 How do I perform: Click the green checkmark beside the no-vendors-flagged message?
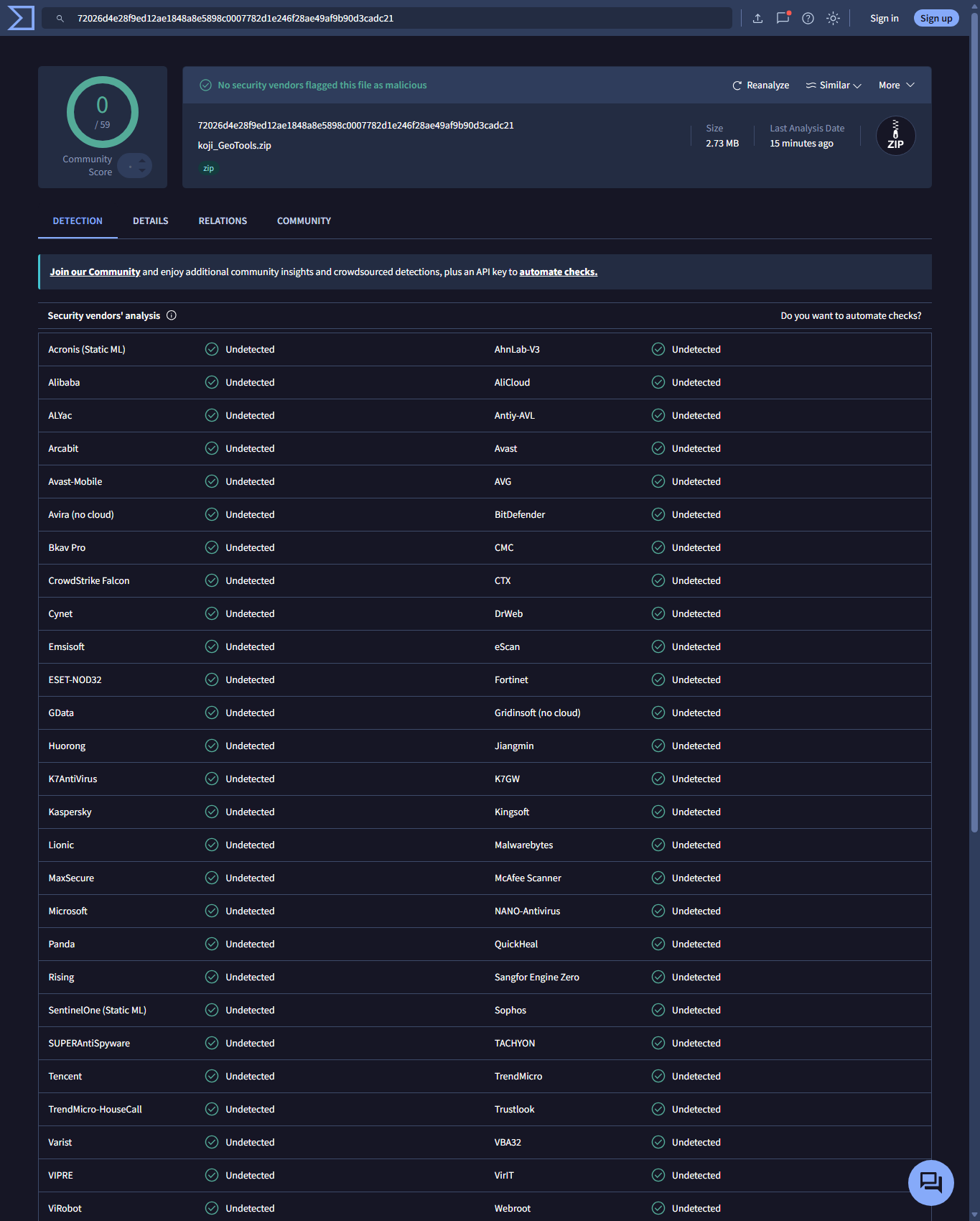pyautogui.click(x=205, y=85)
